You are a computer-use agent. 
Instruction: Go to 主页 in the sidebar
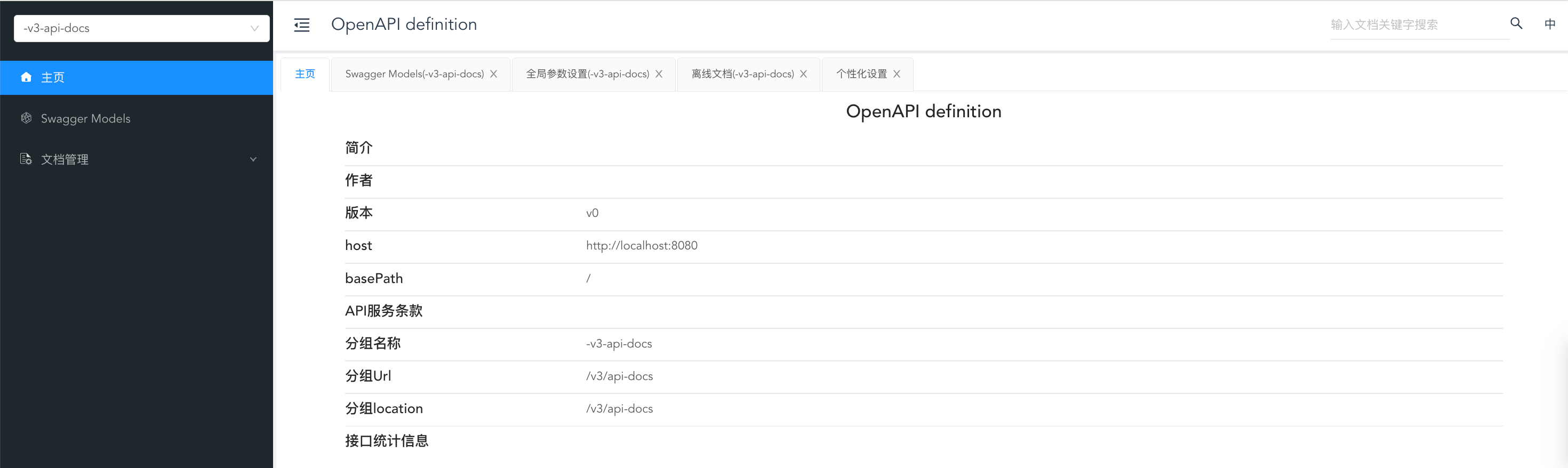[137, 78]
